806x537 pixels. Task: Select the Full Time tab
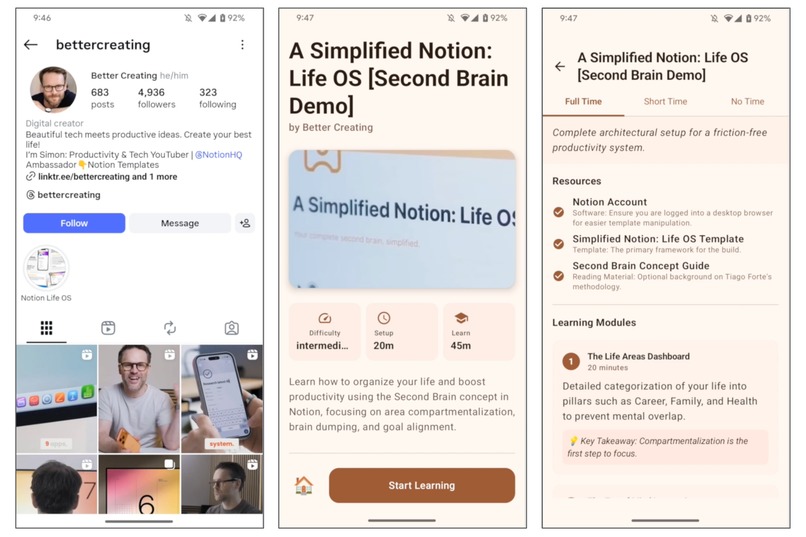coord(583,102)
